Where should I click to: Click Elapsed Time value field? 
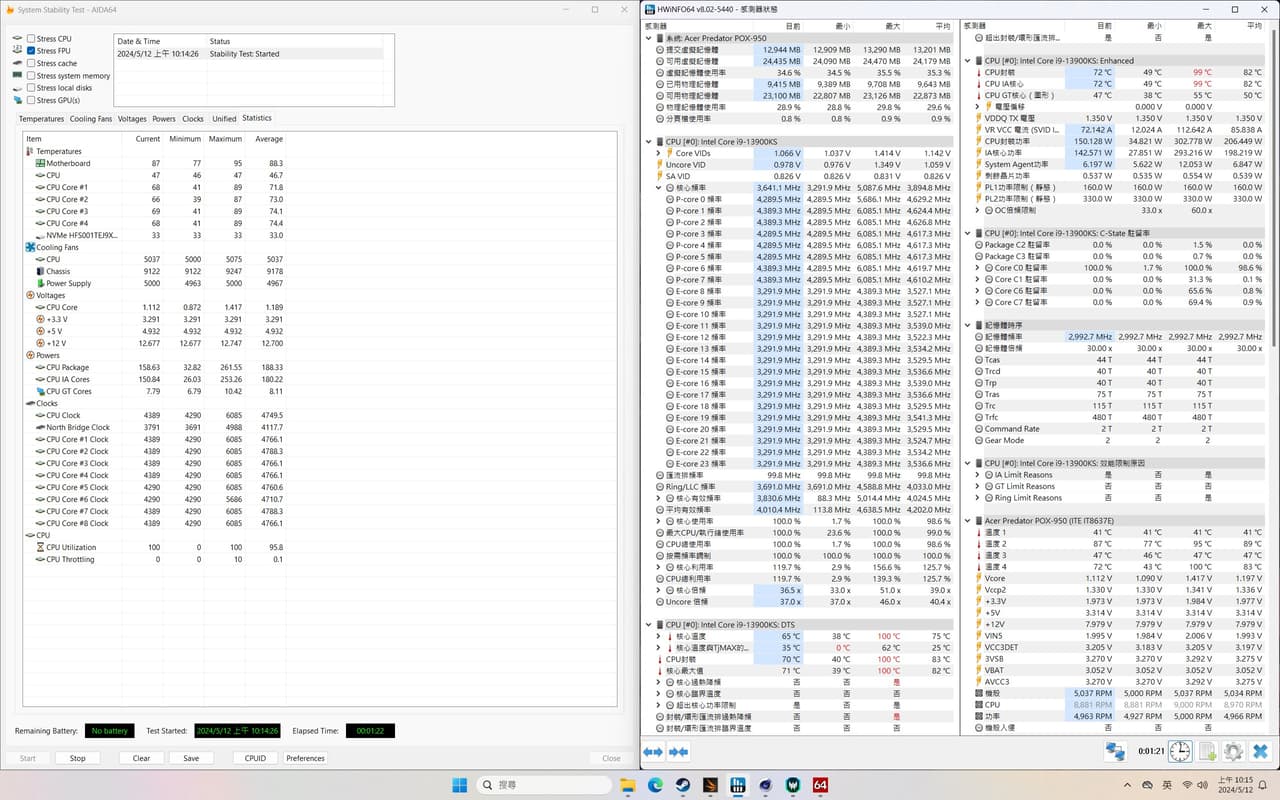tap(370, 731)
